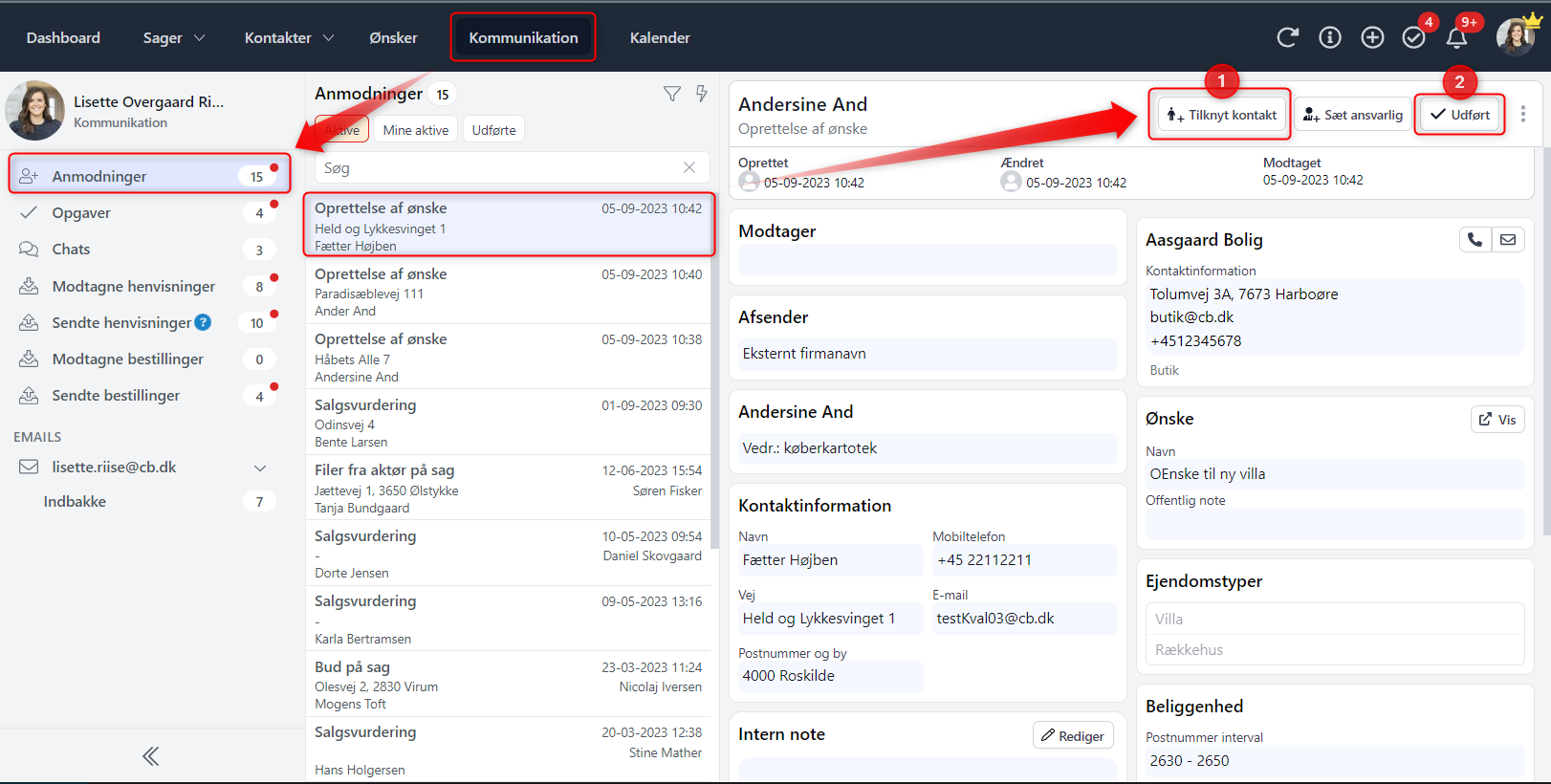Collapse the sidebar with double chevron
Viewport: 1551px width, 784px height.
(151, 756)
